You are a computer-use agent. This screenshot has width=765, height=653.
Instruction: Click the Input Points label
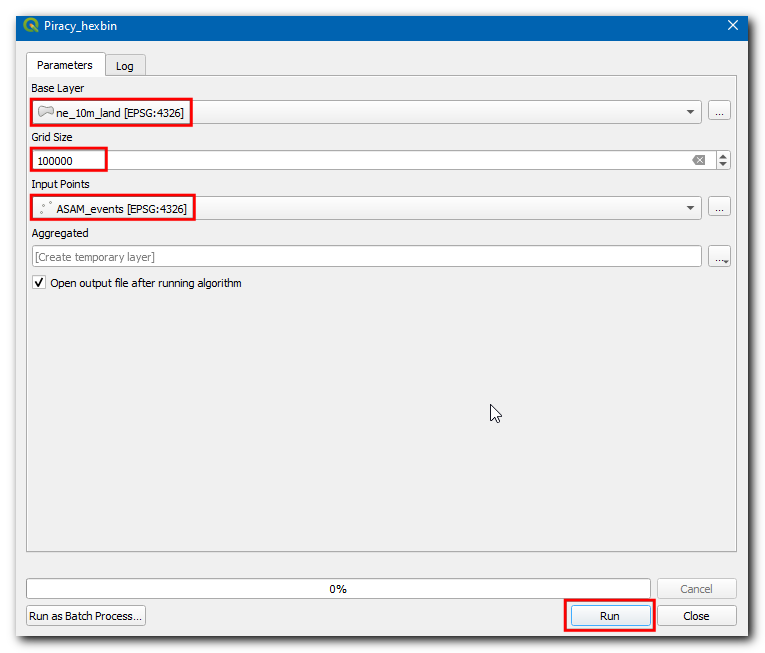pyautogui.click(x=60, y=184)
